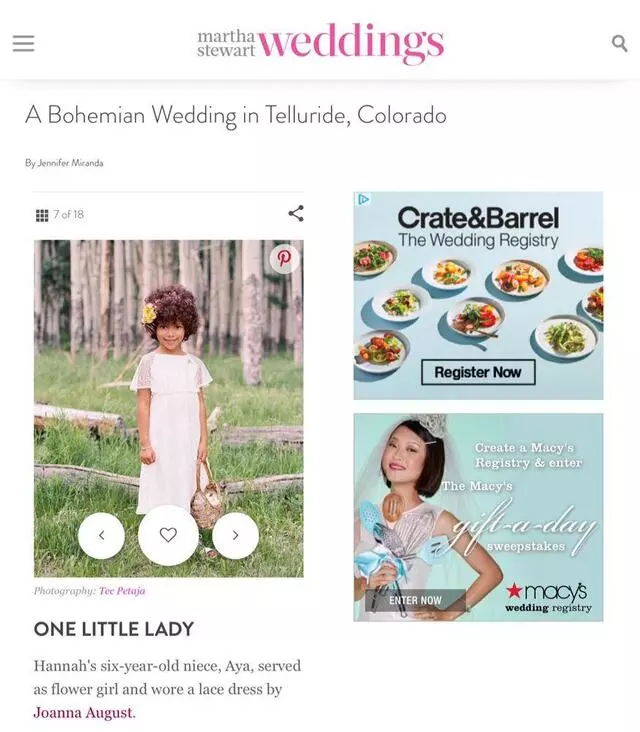
Task: Click the search magnifier icon
Action: click(619, 43)
